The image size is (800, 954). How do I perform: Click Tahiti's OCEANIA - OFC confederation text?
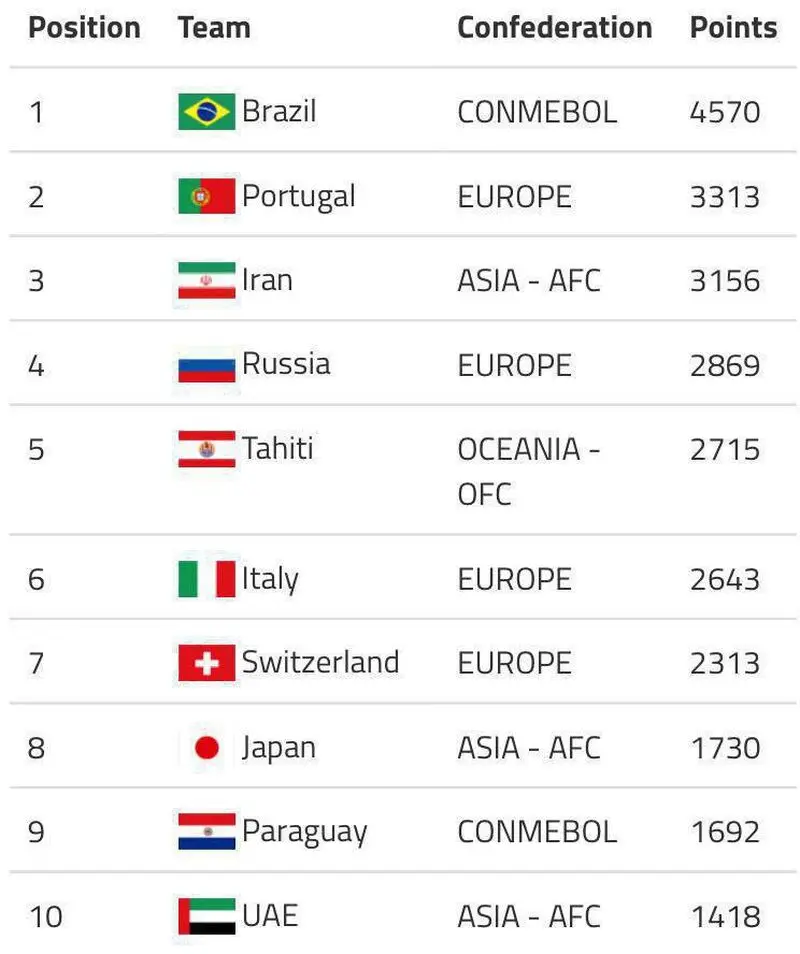(x=529, y=472)
